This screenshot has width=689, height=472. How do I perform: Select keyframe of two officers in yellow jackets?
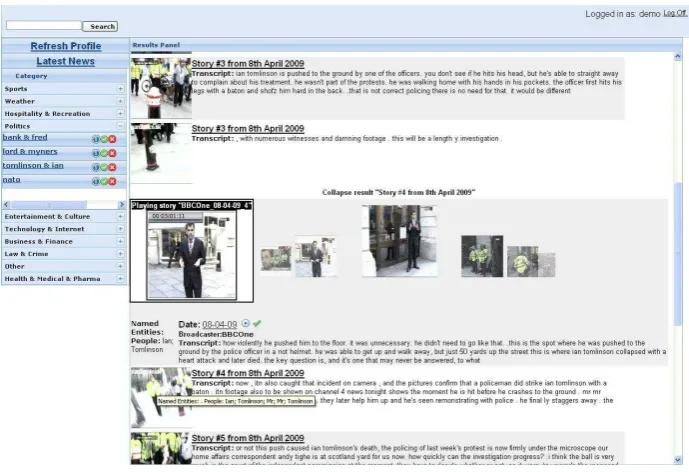coord(482,256)
